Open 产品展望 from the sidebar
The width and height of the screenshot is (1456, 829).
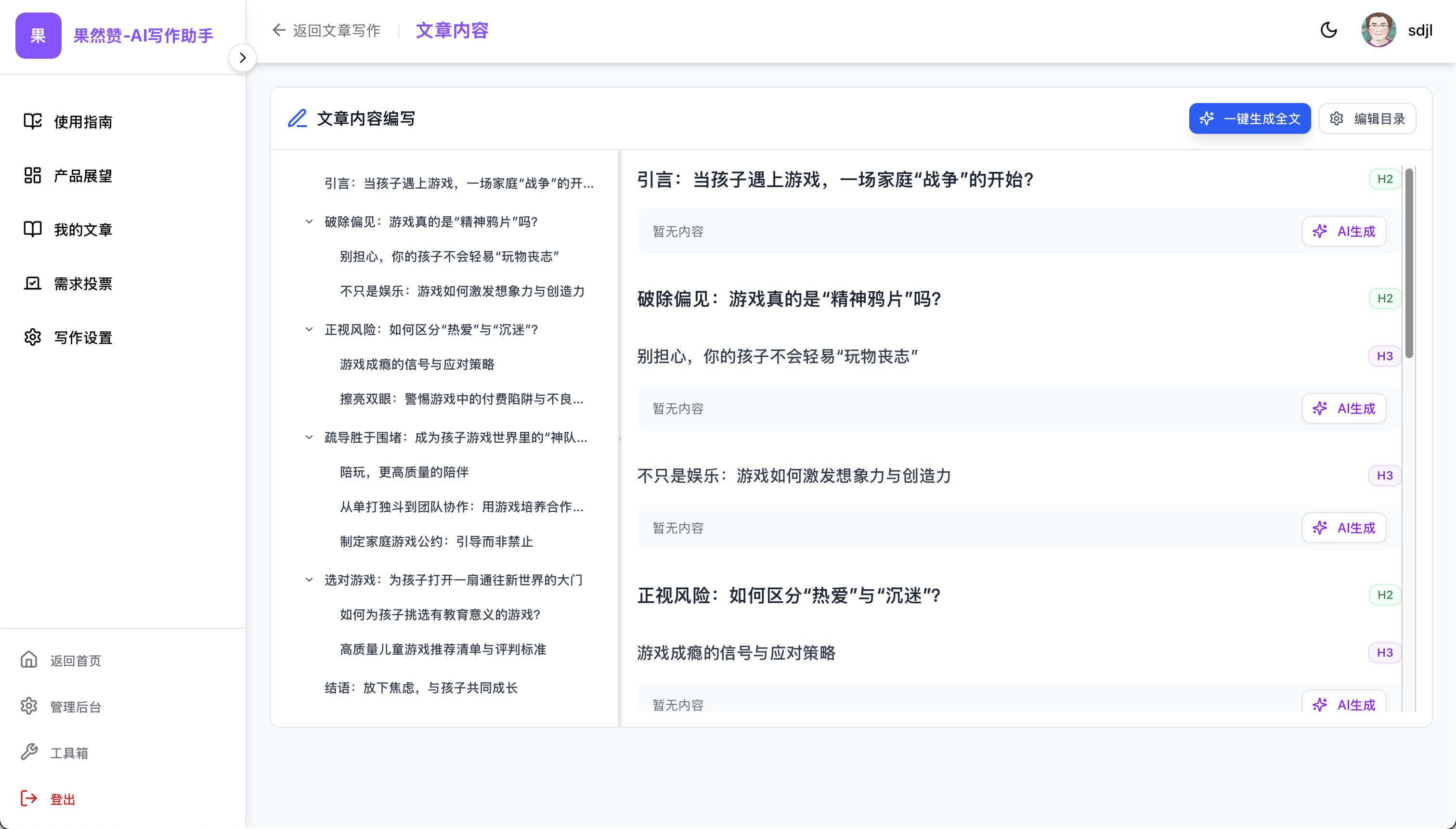(82, 176)
